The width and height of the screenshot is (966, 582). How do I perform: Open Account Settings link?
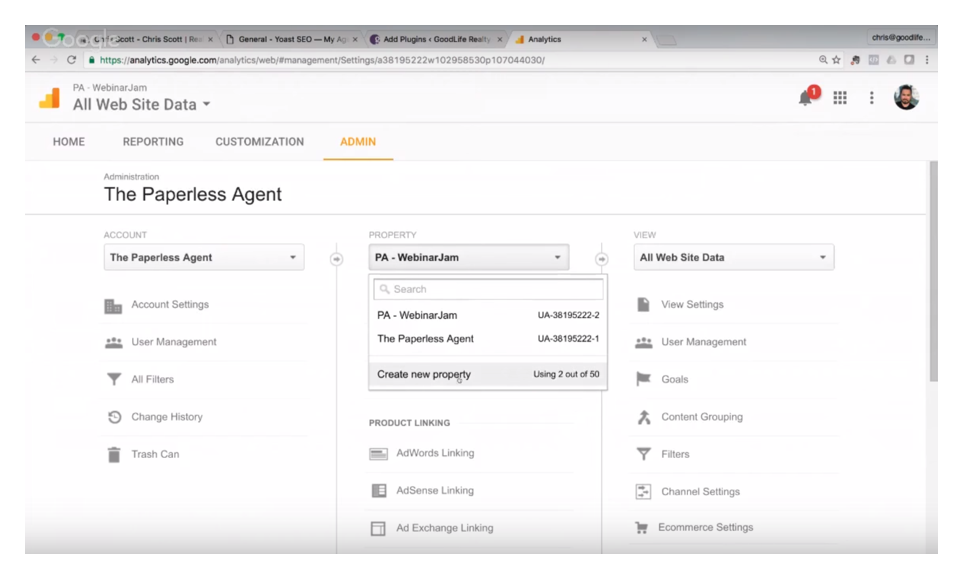[170, 305]
